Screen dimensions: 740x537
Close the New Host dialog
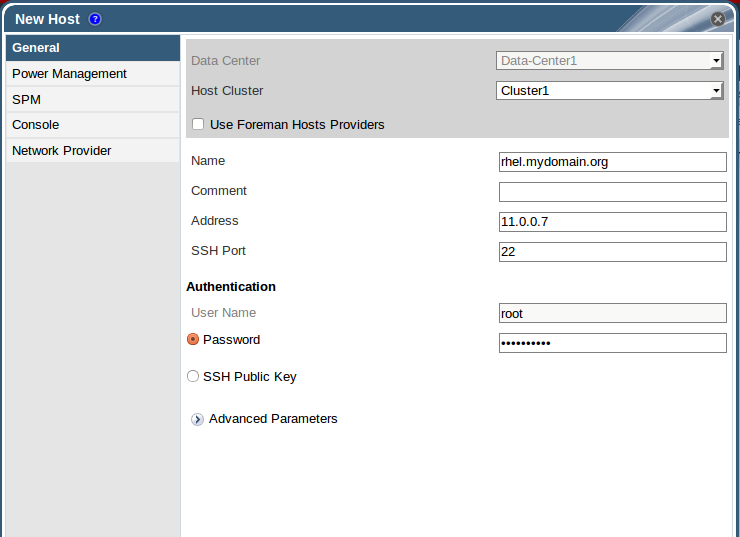click(x=718, y=19)
